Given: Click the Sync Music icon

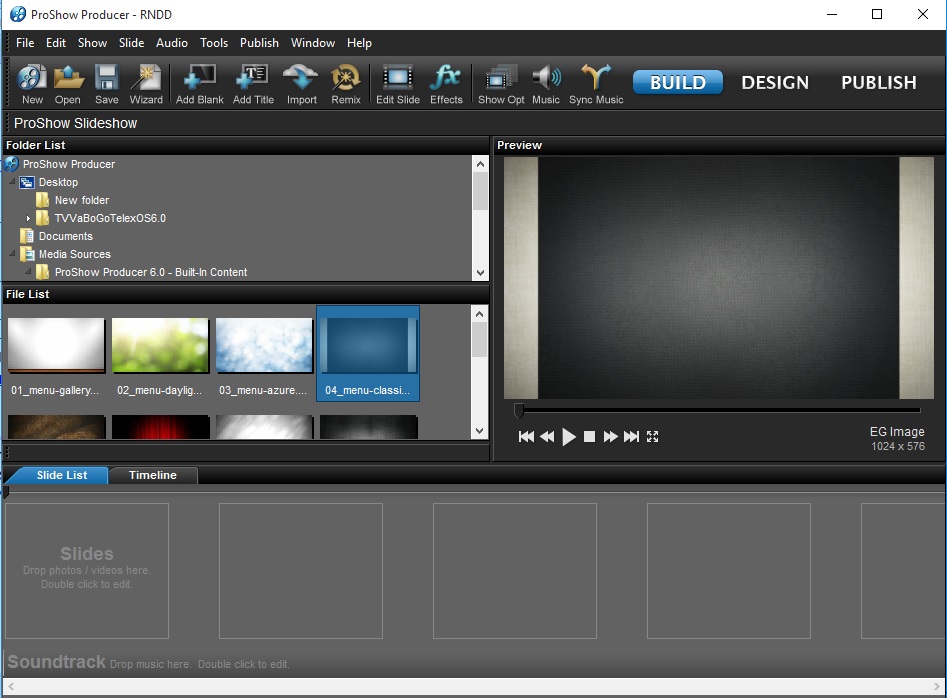Looking at the screenshot, I should pos(595,85).
